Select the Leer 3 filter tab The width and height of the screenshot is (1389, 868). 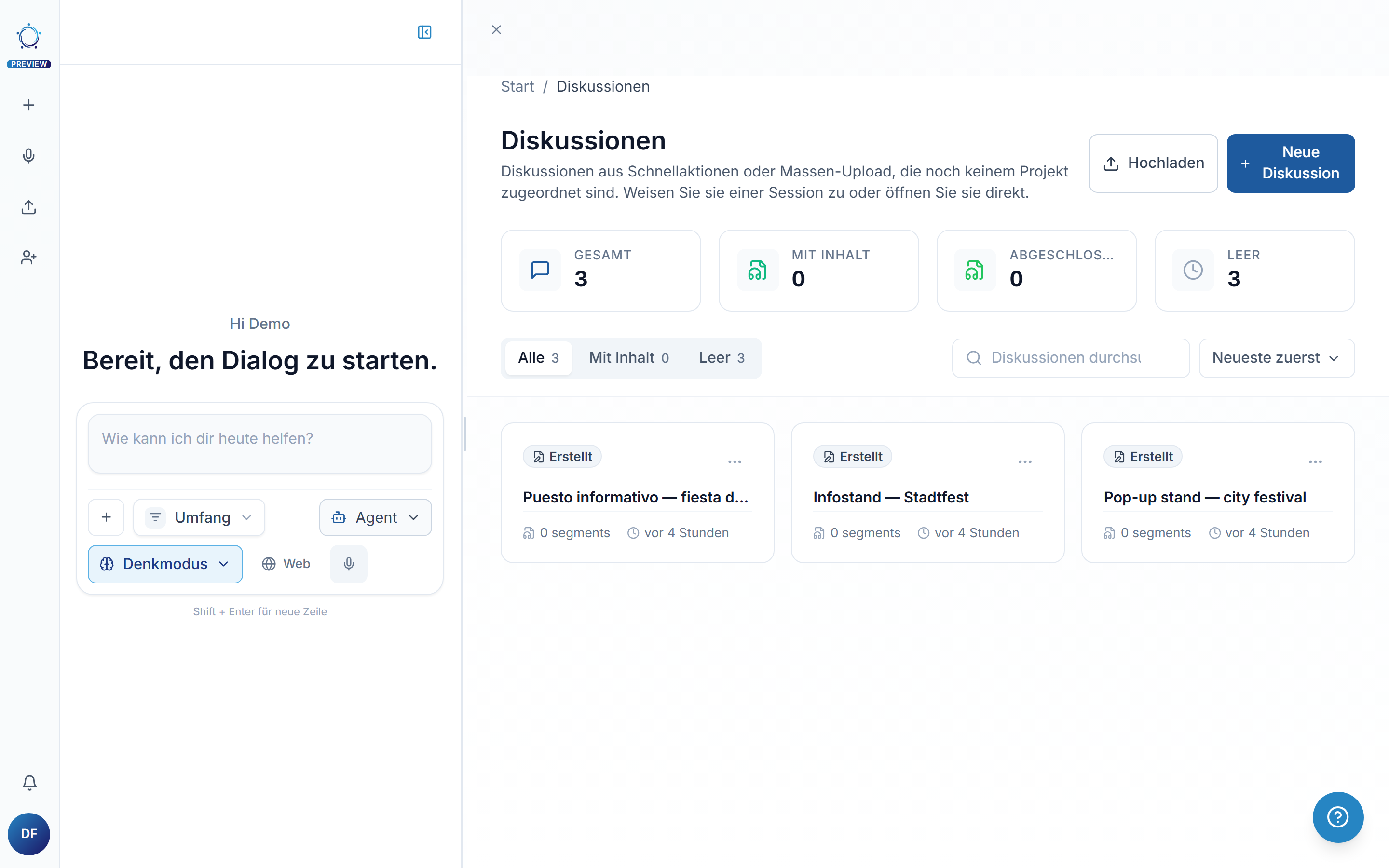(x=722, y=358)
